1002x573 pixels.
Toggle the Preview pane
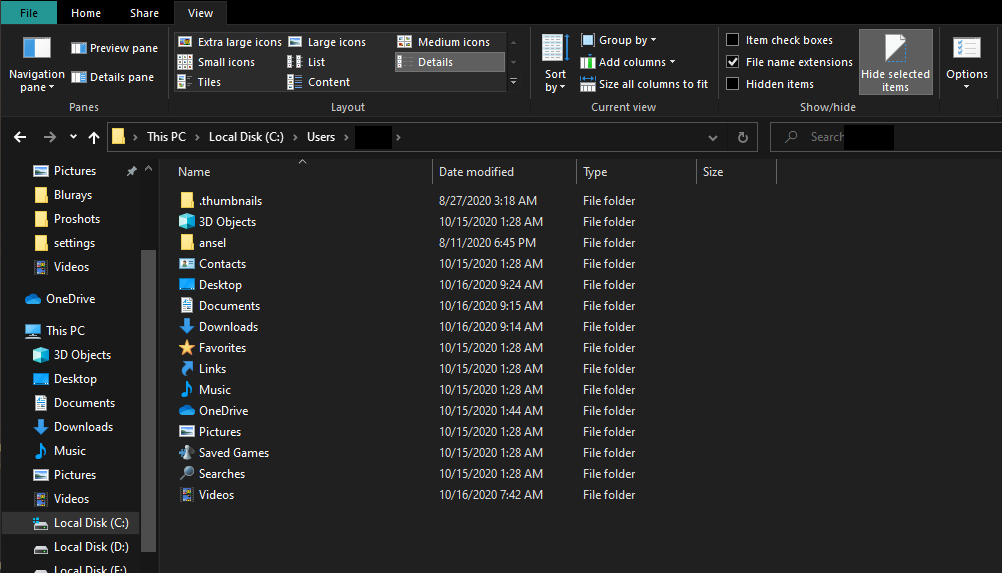pos(114,48)
